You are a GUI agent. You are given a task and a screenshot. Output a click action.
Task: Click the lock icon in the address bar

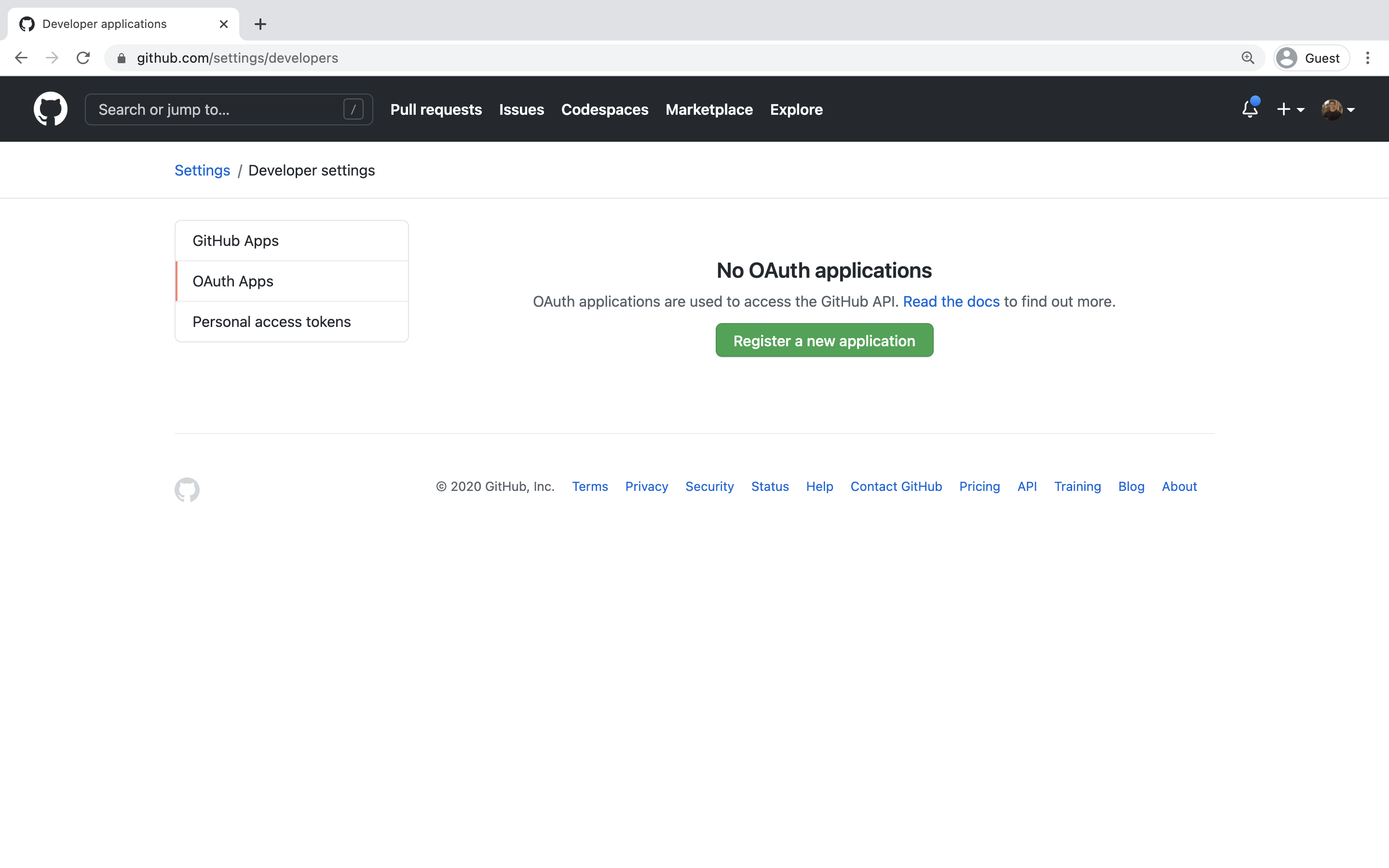tap(121, 57)
